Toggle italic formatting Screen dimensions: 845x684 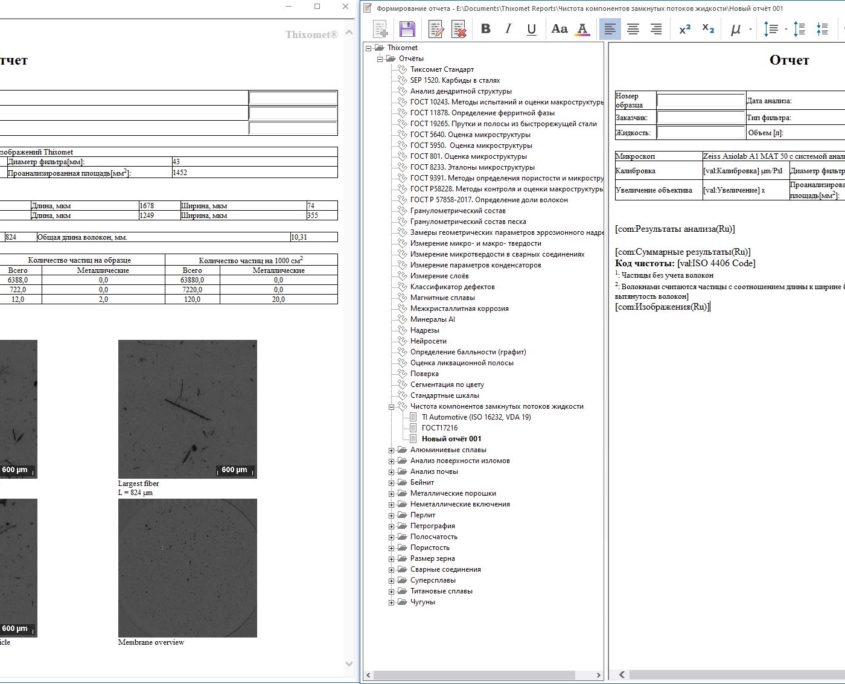(508, 29)
